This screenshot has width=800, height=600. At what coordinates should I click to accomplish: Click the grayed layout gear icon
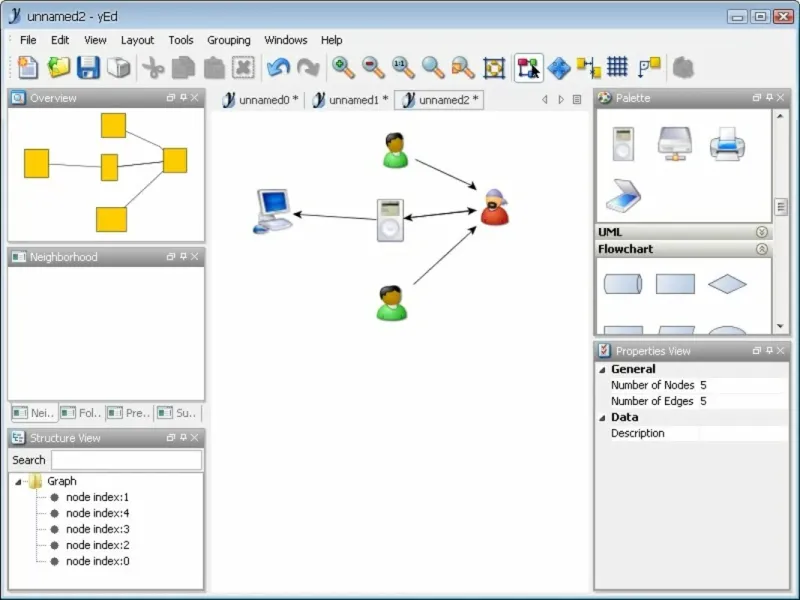[683, 67]
